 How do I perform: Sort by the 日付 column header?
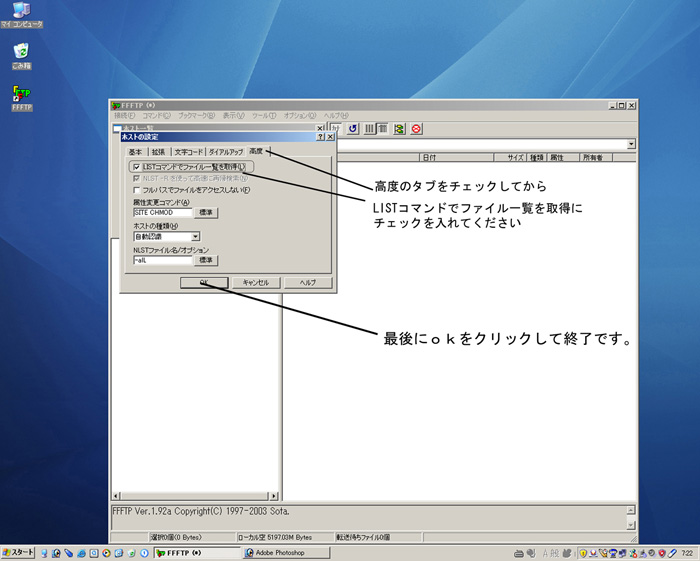click(457, 158)
